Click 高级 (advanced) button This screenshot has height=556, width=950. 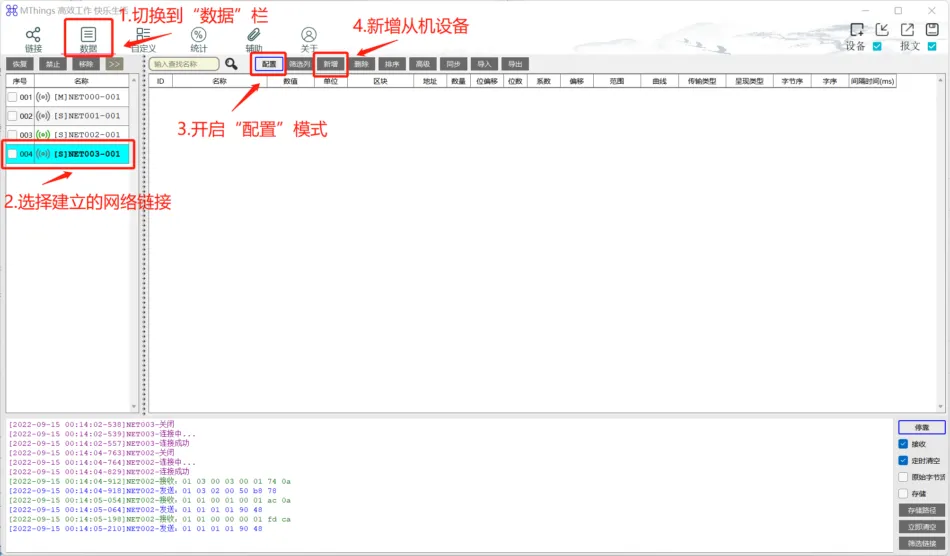(x=423, y=64)
